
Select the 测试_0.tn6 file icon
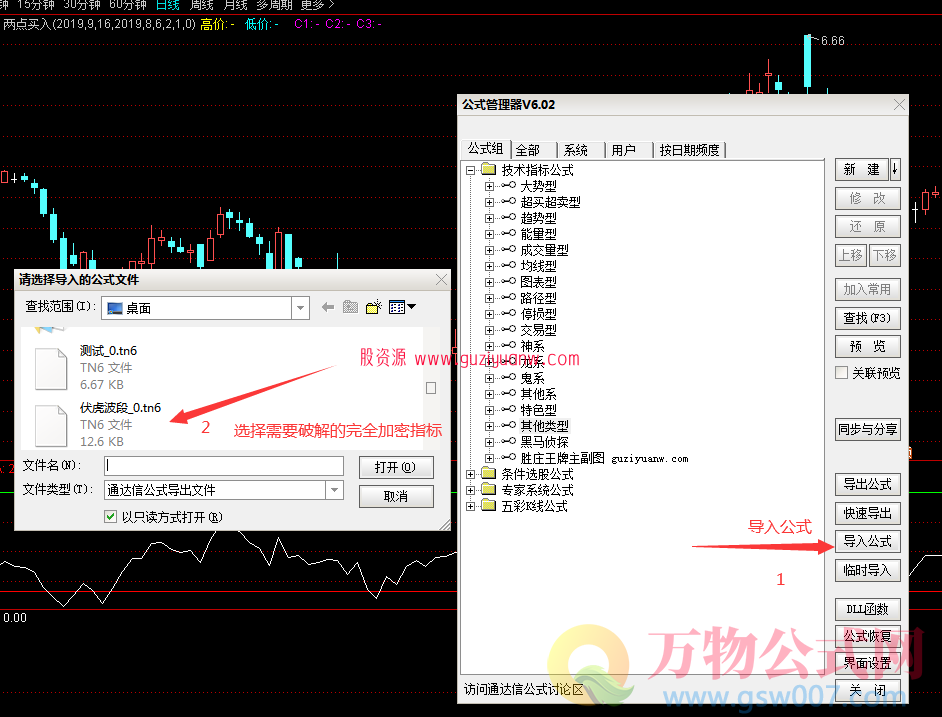[51, 367]
